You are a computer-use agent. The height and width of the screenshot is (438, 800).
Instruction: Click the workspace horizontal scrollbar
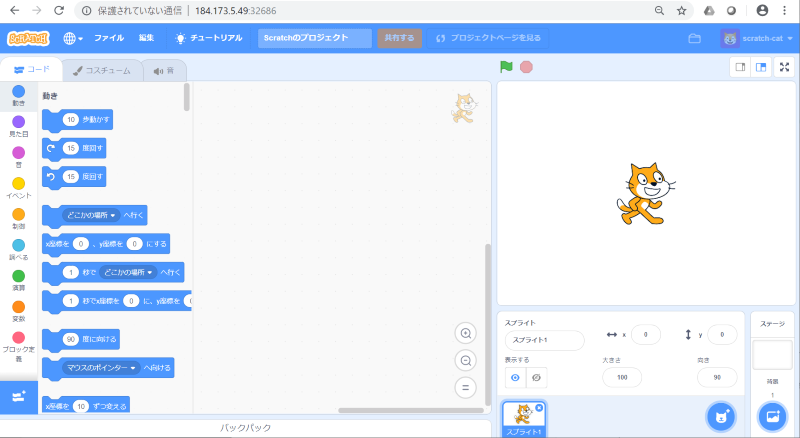pyautogui.click(x=411, y=410)
